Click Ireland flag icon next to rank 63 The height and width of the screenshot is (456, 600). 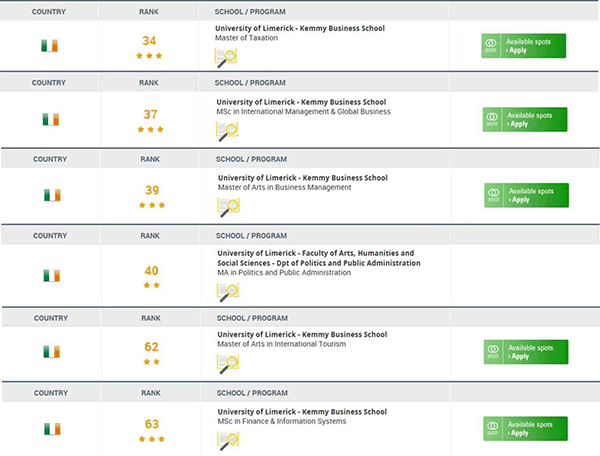[52, 429]
